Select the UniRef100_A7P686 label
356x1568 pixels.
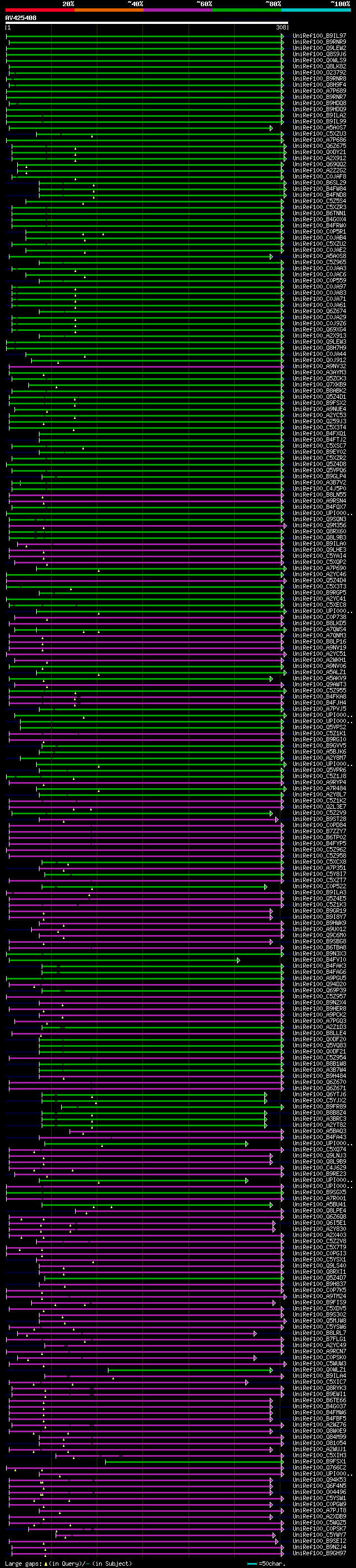click(x=319, y=140)
